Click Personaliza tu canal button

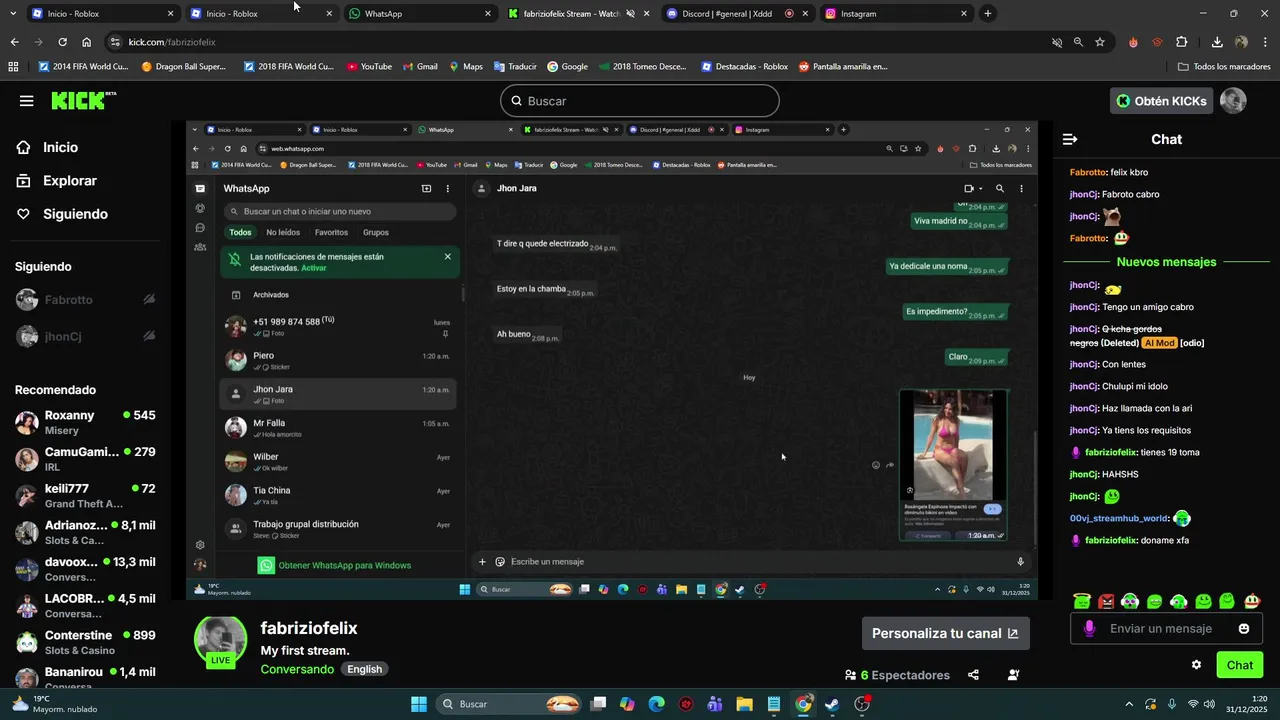pos(945,633)
